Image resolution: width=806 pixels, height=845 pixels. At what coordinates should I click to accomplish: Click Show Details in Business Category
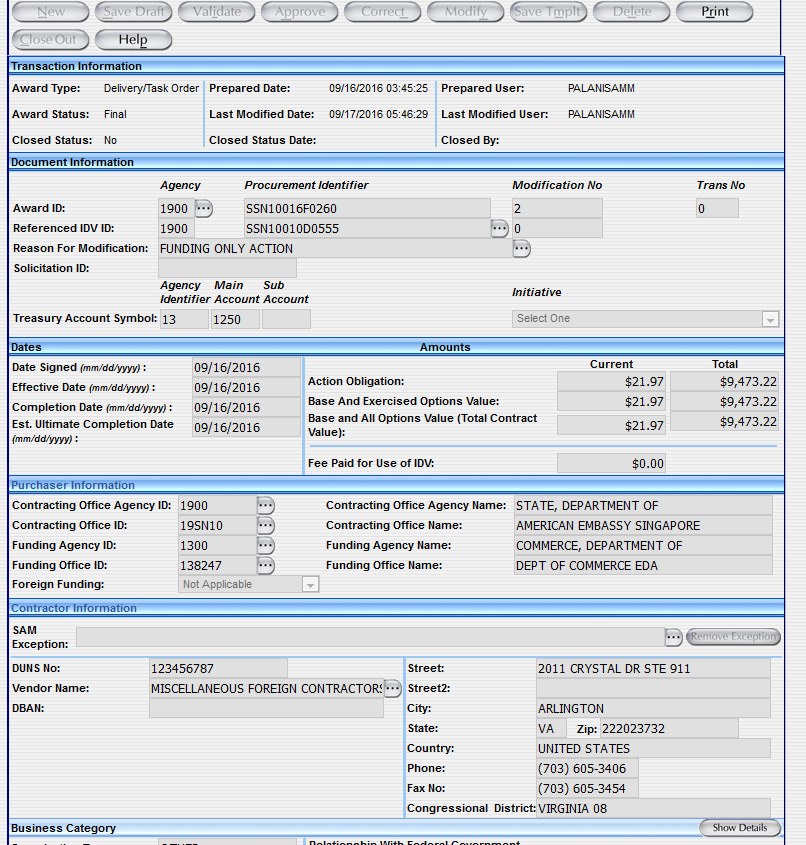(x=740, y=828)
